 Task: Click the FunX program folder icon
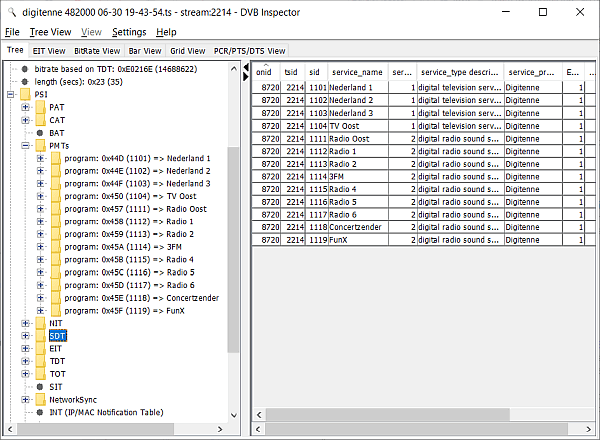click(x=56, y=311)
